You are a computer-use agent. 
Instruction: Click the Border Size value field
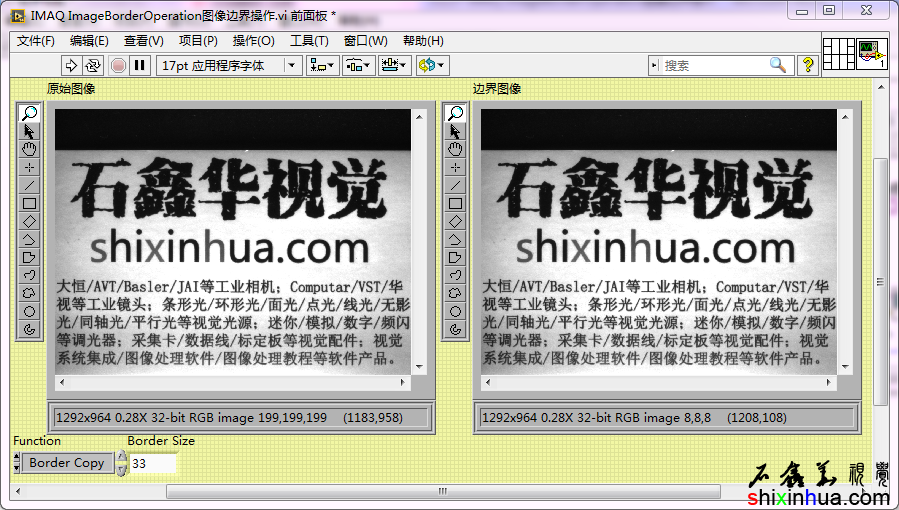[152, 463]
